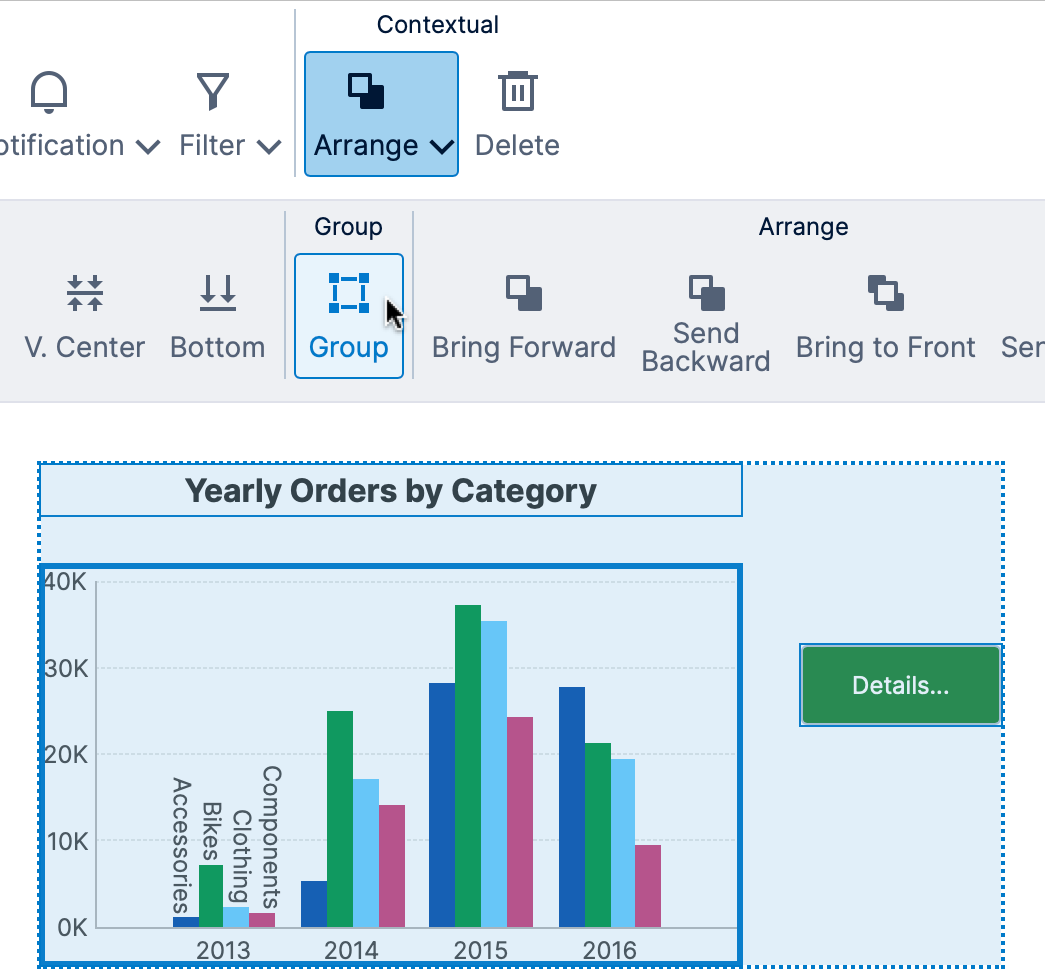Click the light blue 2015 Clothing bar
Viewport: 1045px width, 969px height.
point(494,773)
